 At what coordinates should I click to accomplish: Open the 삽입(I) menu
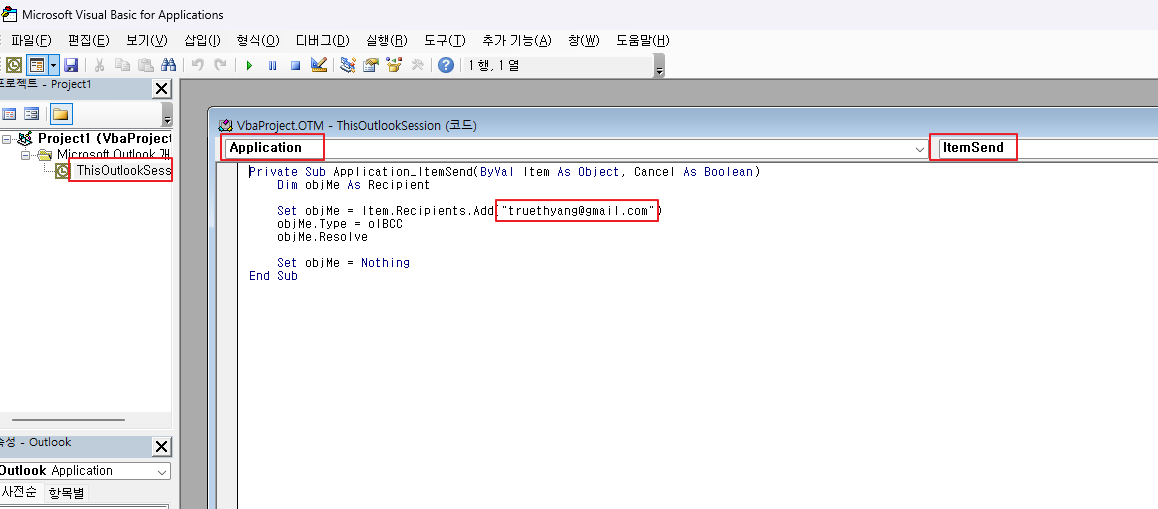[202, 40]
